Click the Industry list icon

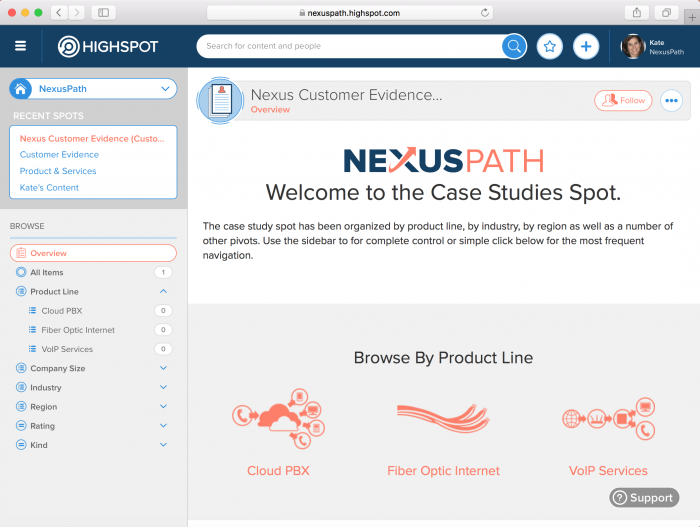click(x=21, y=387)
